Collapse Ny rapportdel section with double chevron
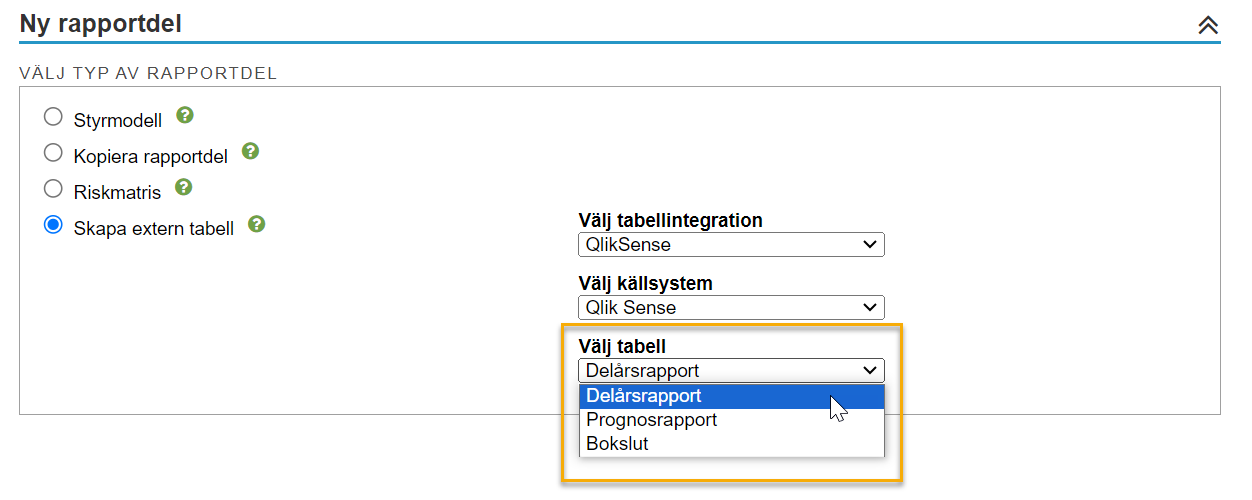The height and width of the screenshot is (500, 1252). [1208, 26]
